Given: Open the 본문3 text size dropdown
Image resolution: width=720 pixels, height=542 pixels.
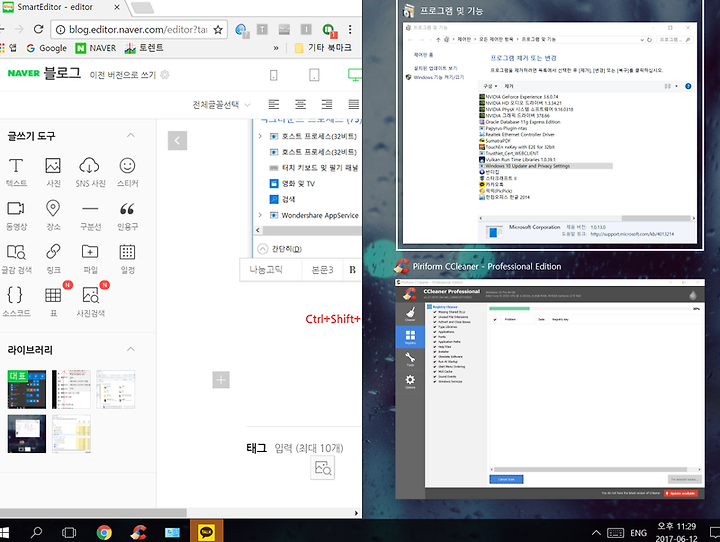Looking at the screenshot, I should [322, 270].
